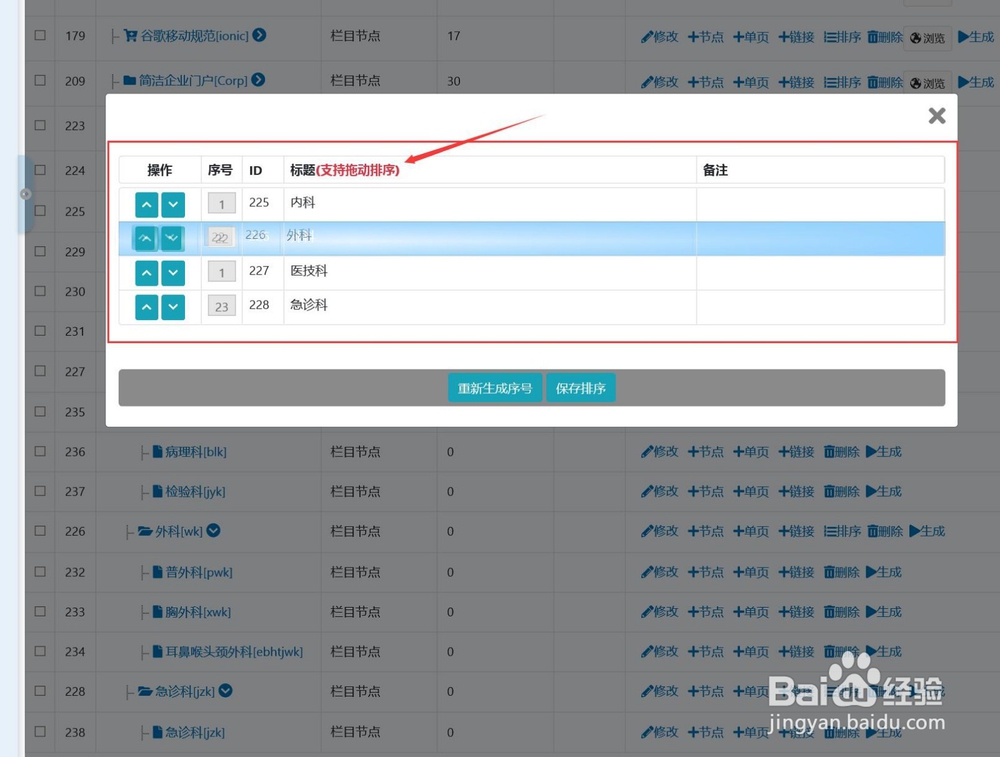The image size is (1000, 757).
Task: Click 生成 for 病理科 row 236
Action: click(x=883, y=452)
